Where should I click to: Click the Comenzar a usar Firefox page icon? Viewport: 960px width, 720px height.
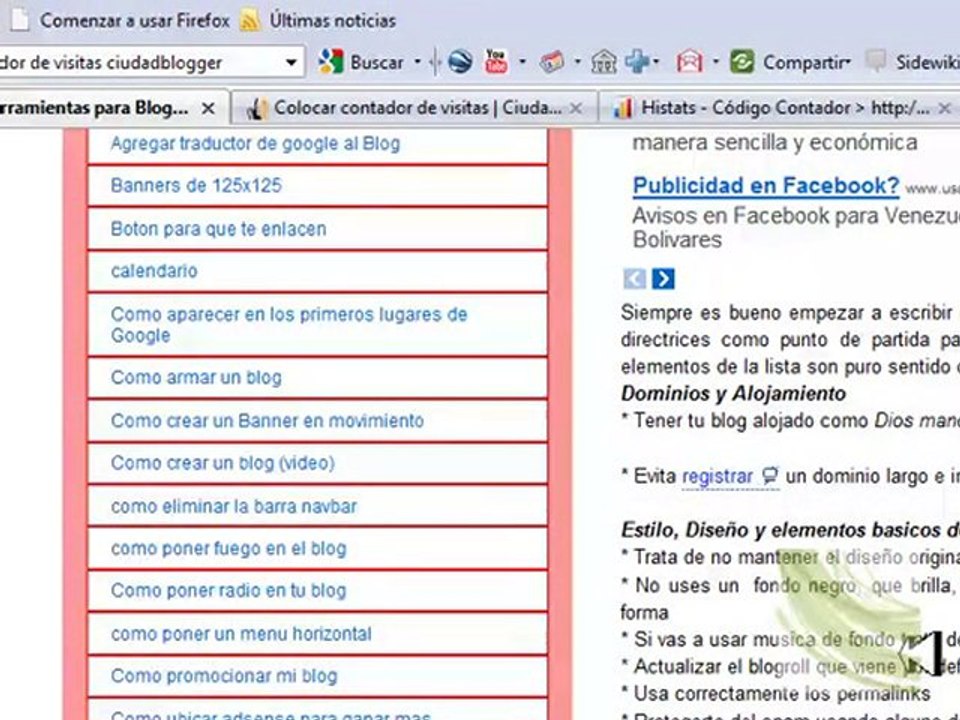[x=19, y=20]
